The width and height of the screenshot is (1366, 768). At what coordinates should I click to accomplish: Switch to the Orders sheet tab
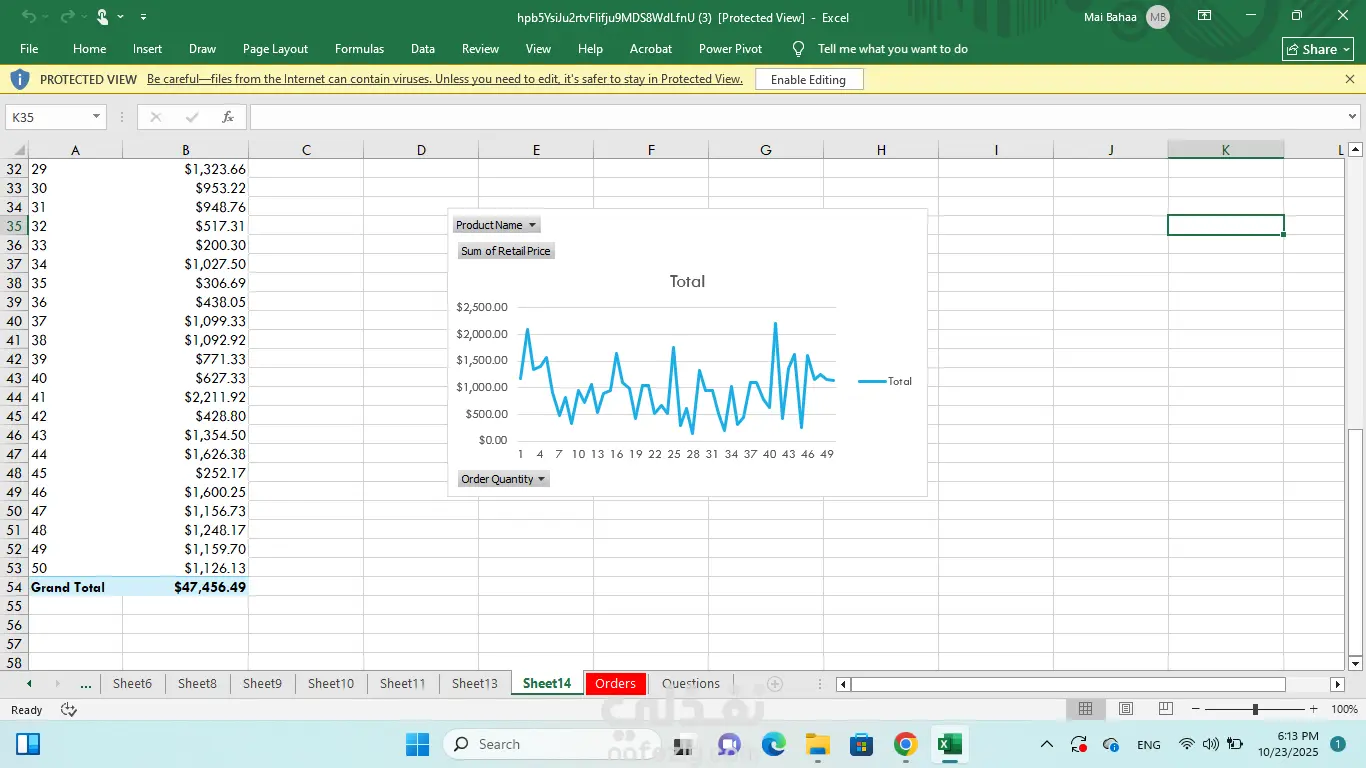(x=615, y=684)
